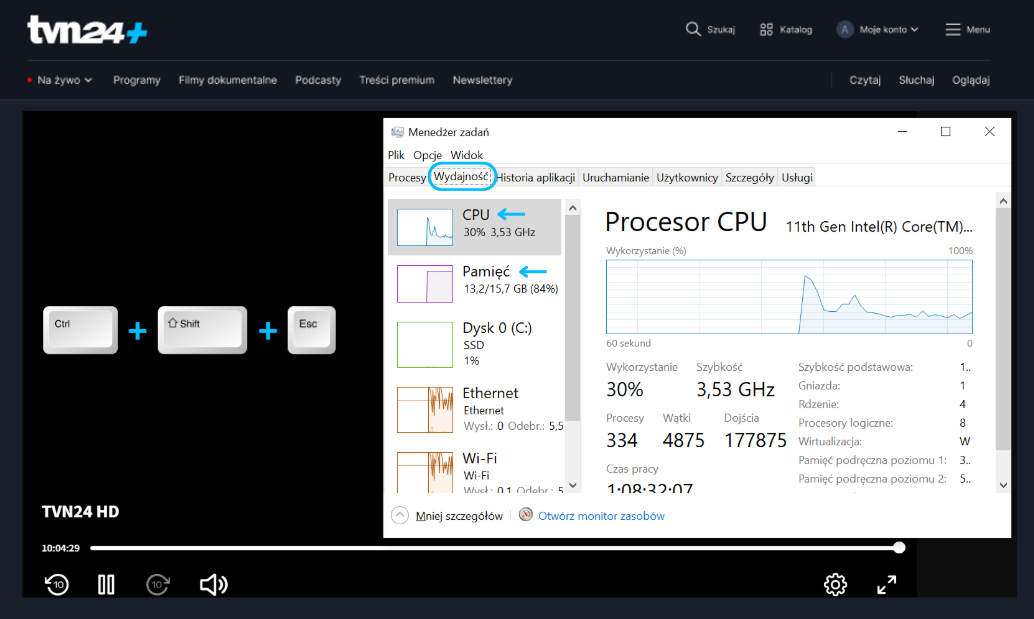1034x619 pixels.
Task: Open Plik menu in Task Manager
Action: click(x=396, y=155)
